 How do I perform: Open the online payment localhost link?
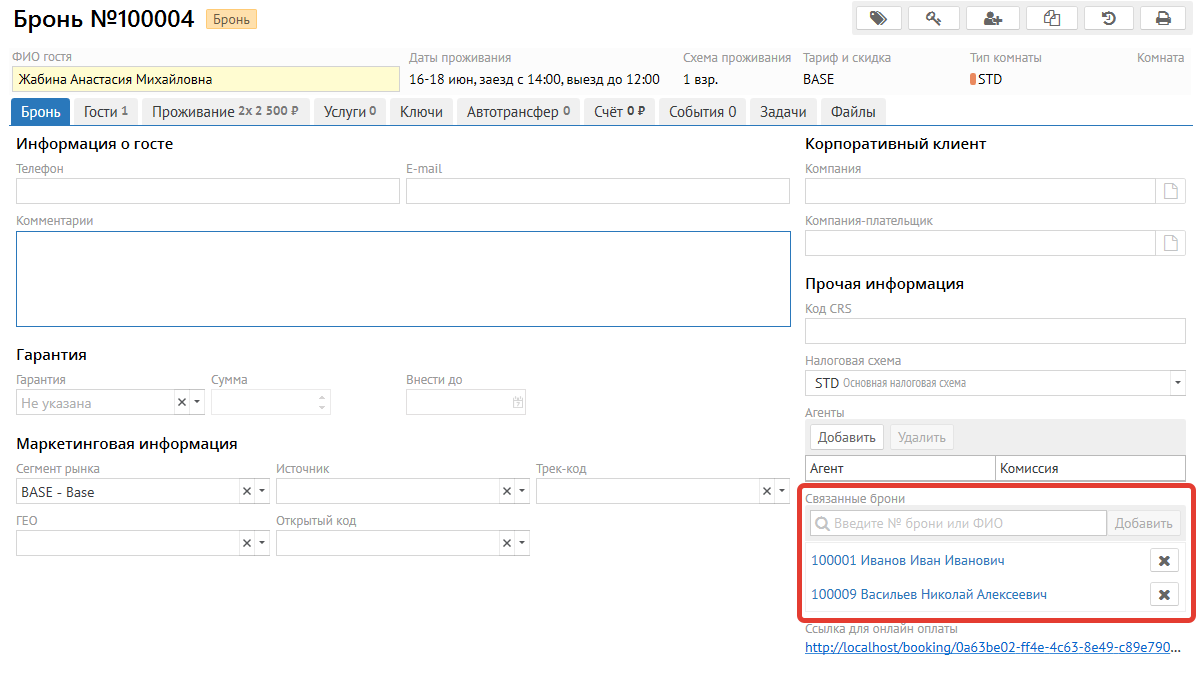[994, 648]
